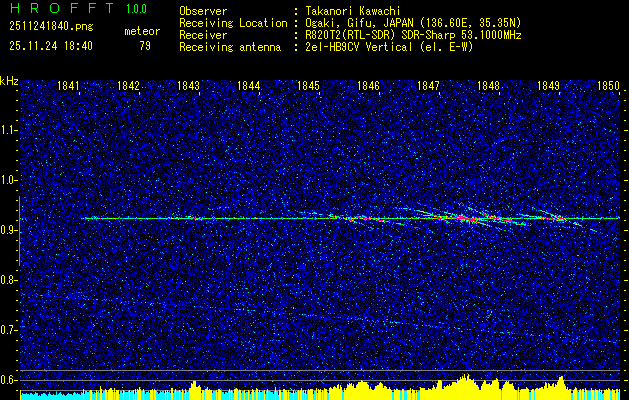Click the small echo near 1843
Screen dimensions: 629x400
tap(195, 218)
